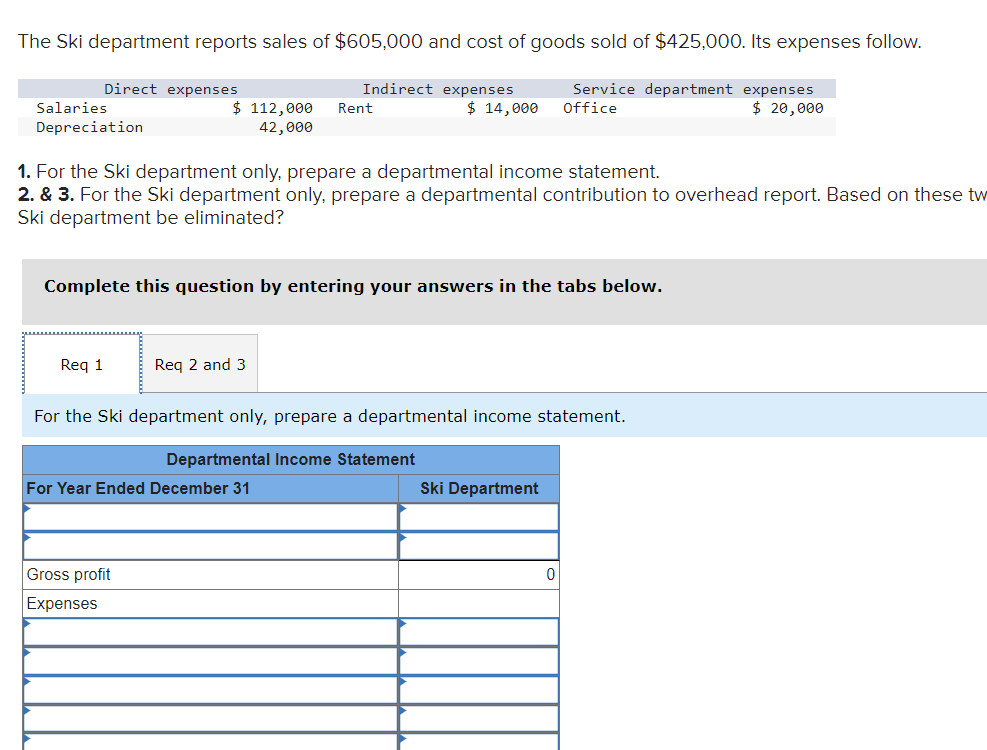Click the amount field beside the first Expenses row

pos(478,631)
